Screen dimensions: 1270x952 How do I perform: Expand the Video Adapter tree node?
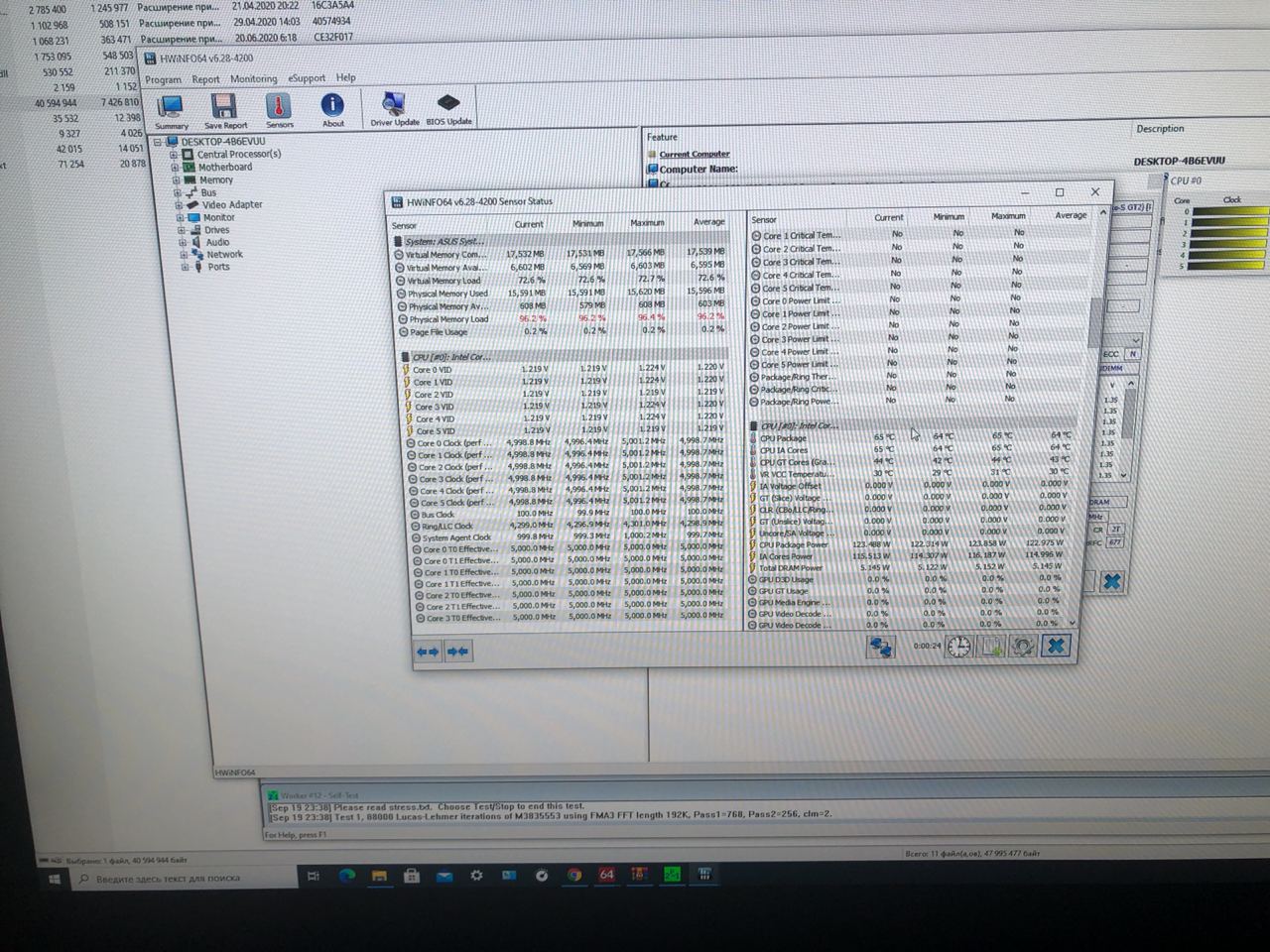pyautogui.click(x=179, y=205)
